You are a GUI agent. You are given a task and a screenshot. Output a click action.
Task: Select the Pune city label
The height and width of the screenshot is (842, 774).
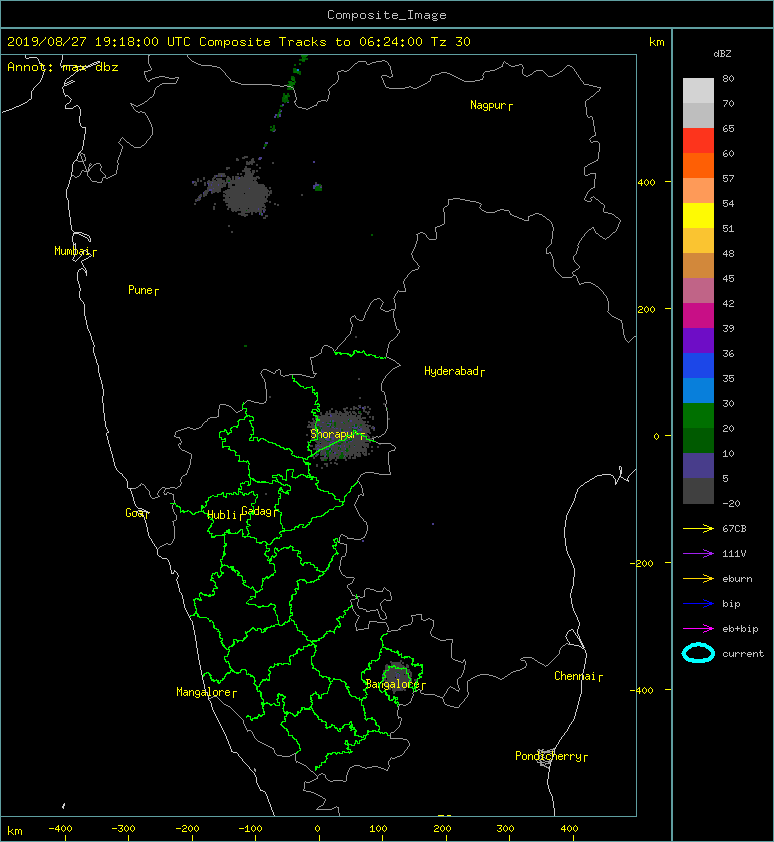point(140,290)
